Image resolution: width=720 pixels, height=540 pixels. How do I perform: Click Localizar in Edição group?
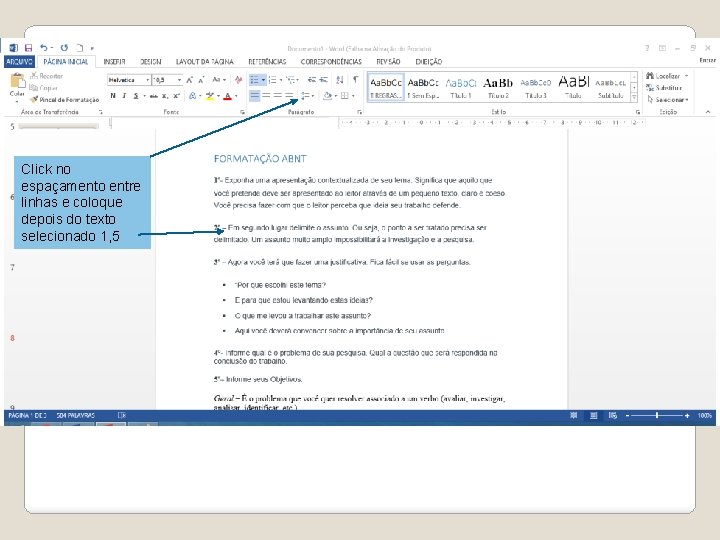[664, 76]
